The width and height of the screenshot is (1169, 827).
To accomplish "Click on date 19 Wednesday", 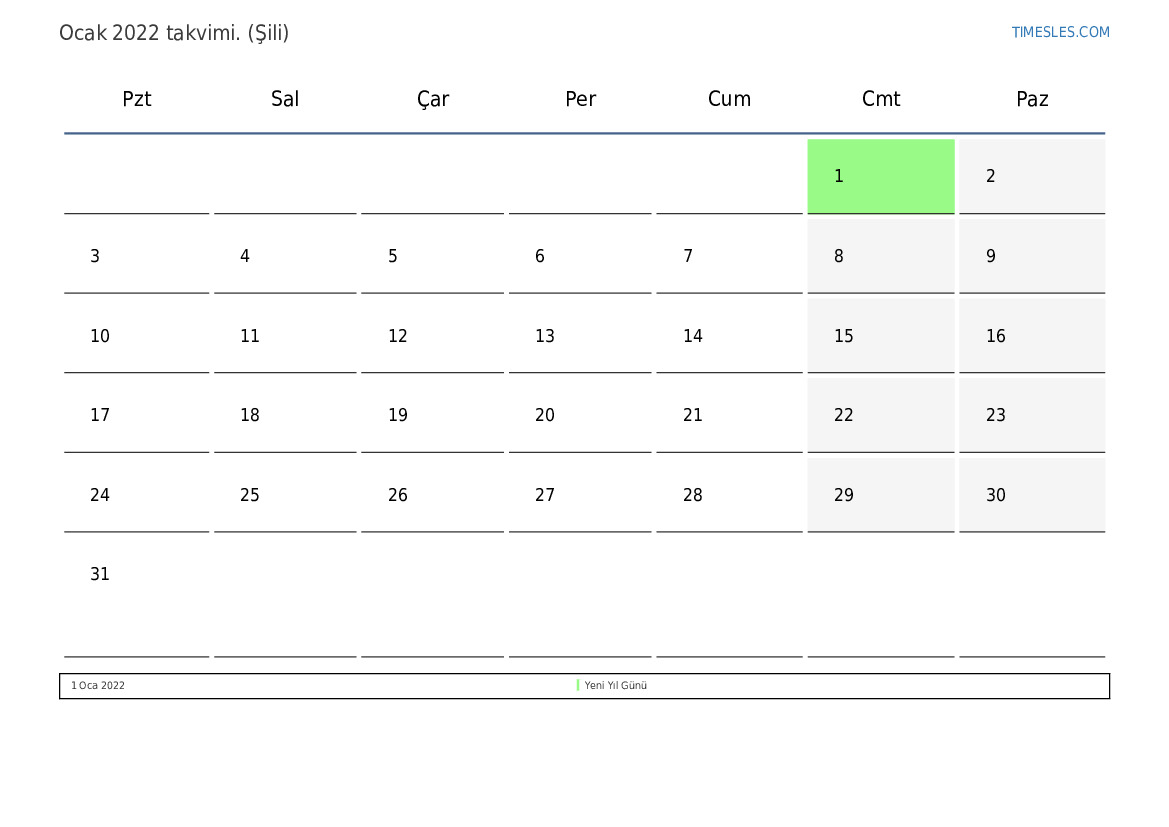I will (x=432, y=415).
